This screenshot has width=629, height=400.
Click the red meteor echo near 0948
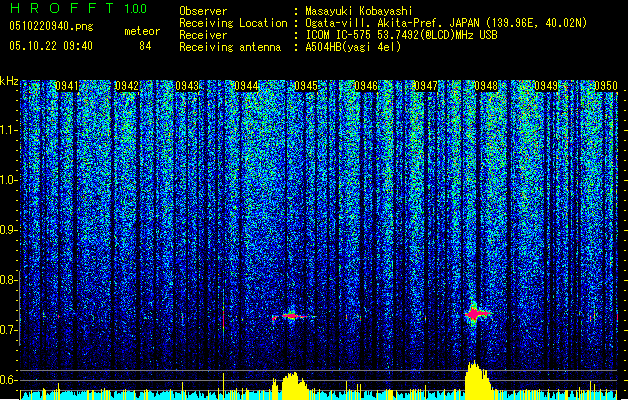click(x=475, y=314)
